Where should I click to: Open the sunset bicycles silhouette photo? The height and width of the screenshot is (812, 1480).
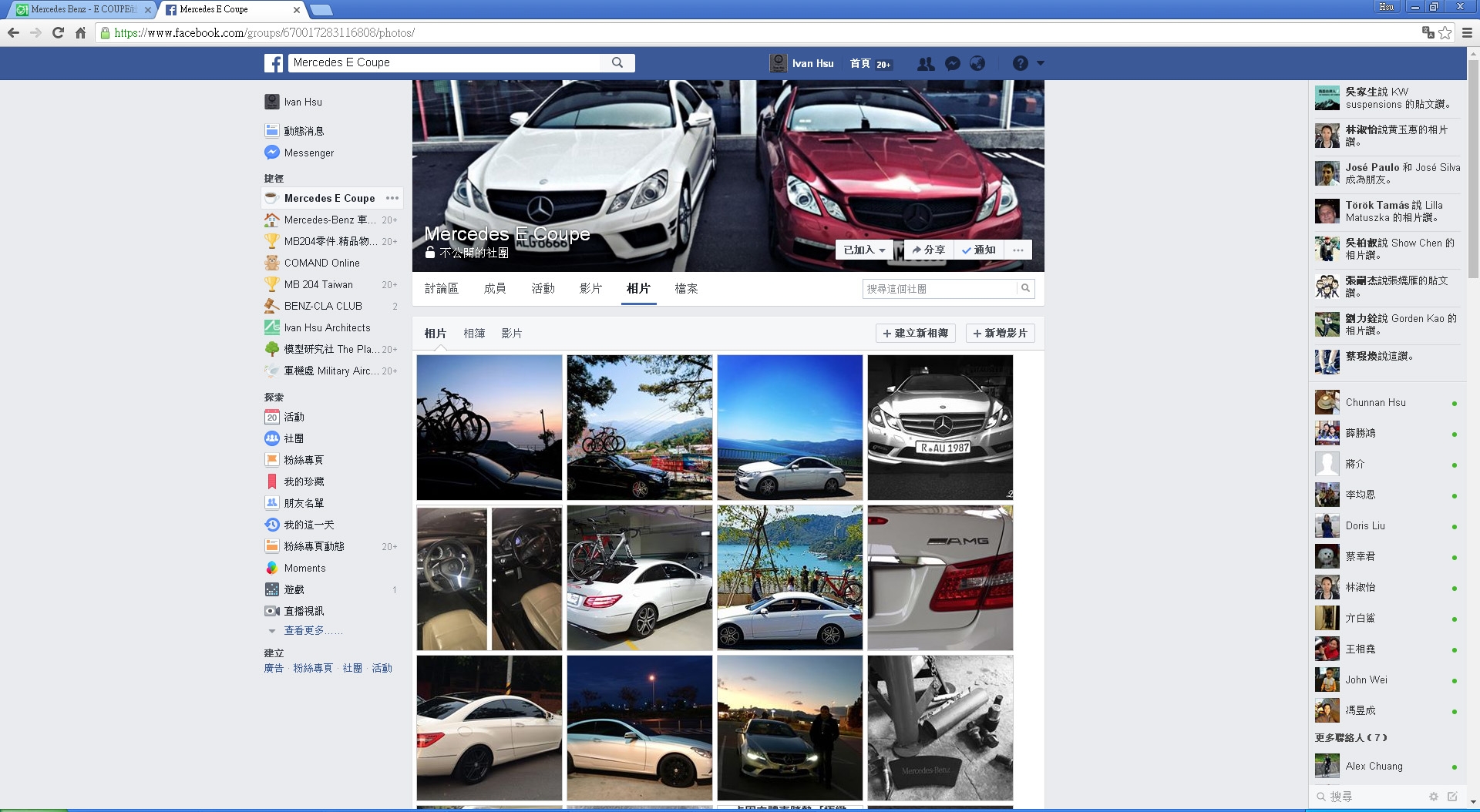489,428
